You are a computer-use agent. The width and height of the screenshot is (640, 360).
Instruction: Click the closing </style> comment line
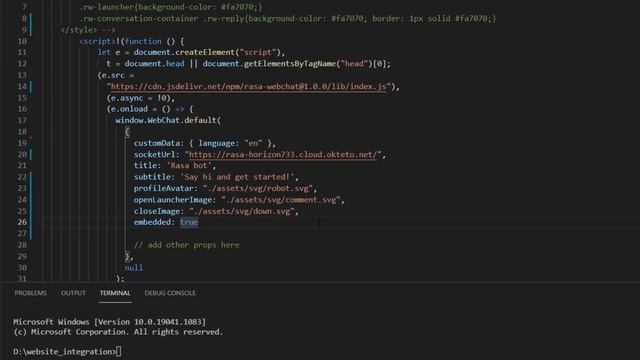[88, 30]
